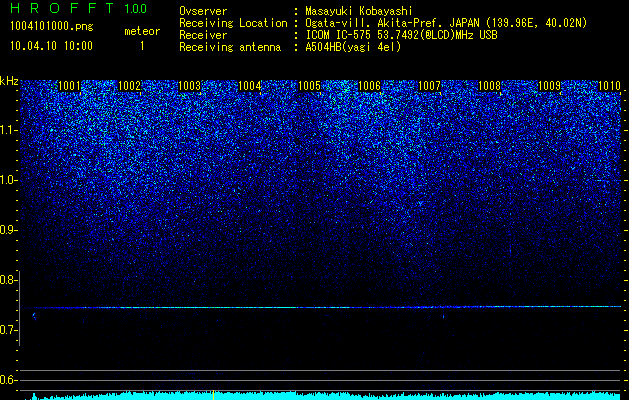Click the 1009 time marker
The image size is (629, 400).
pos(549,86)
